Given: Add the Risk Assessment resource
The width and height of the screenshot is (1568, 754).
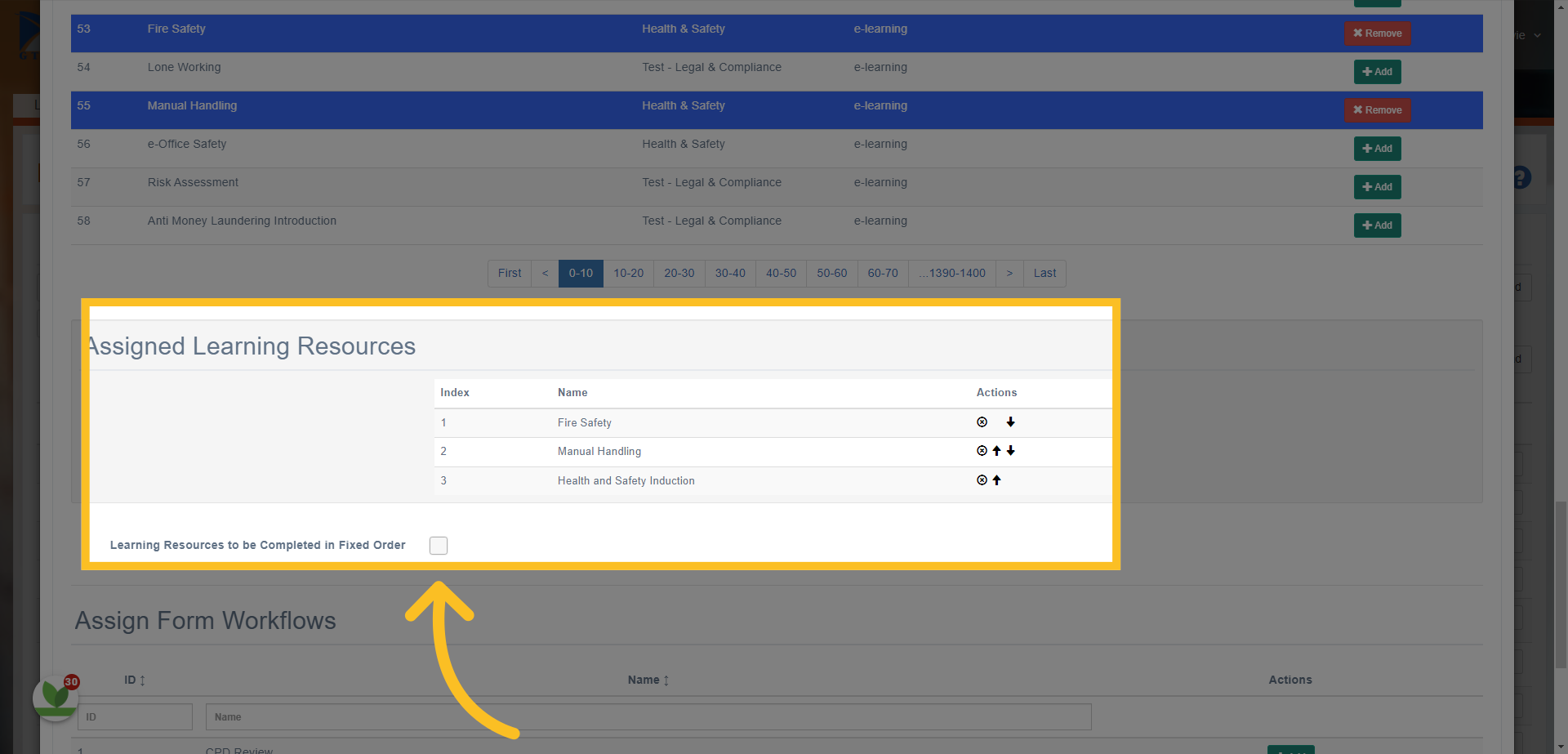Looking at the screenshot, I should 1377,187.
